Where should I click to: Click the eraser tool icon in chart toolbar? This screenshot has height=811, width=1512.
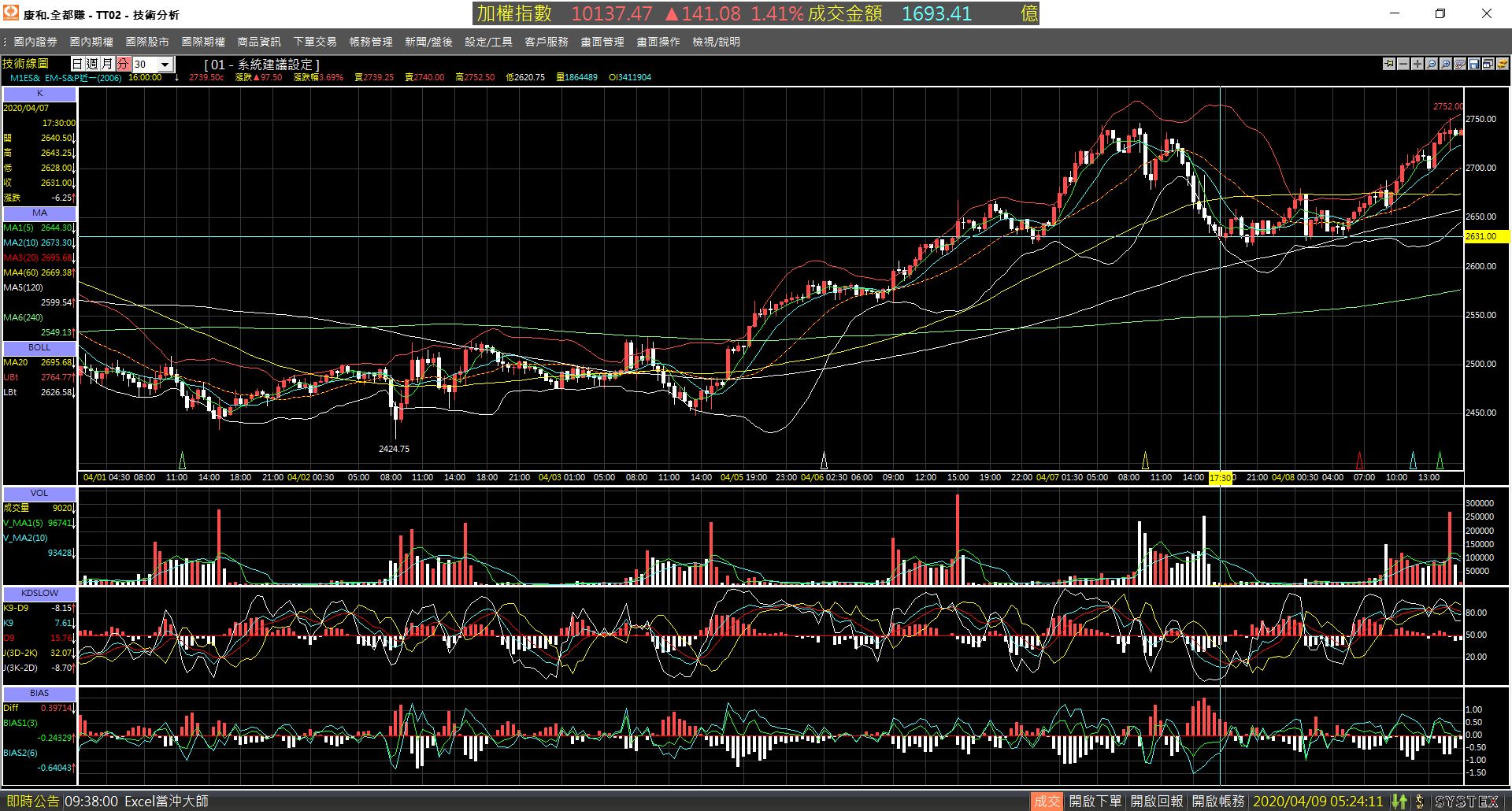pos(1460,64)
